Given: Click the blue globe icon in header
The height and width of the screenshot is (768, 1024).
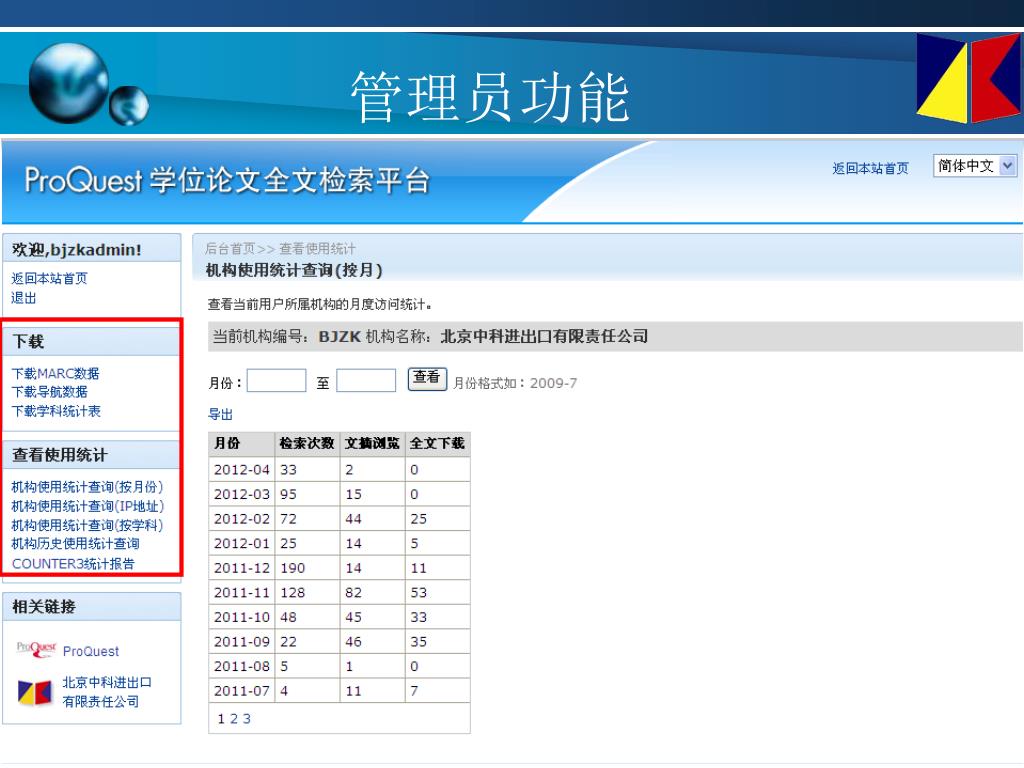Looking at the screenshot, I should point(69,83).
